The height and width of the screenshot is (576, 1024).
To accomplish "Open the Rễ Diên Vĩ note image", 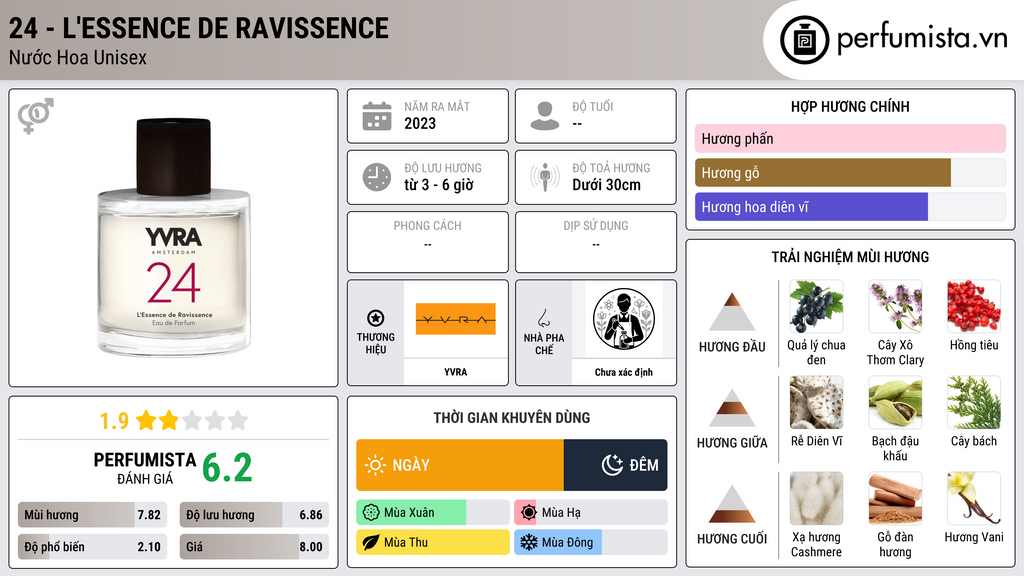I will click(x=816, y=403).
